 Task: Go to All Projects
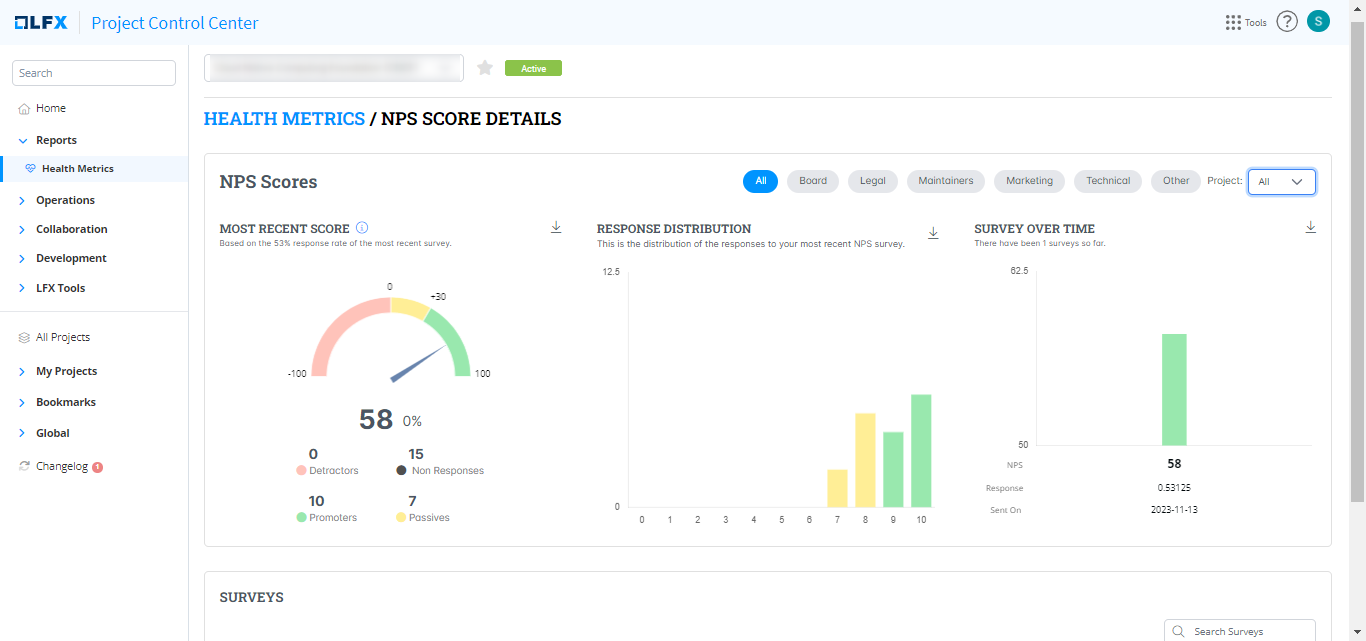[x=62, y=337]
